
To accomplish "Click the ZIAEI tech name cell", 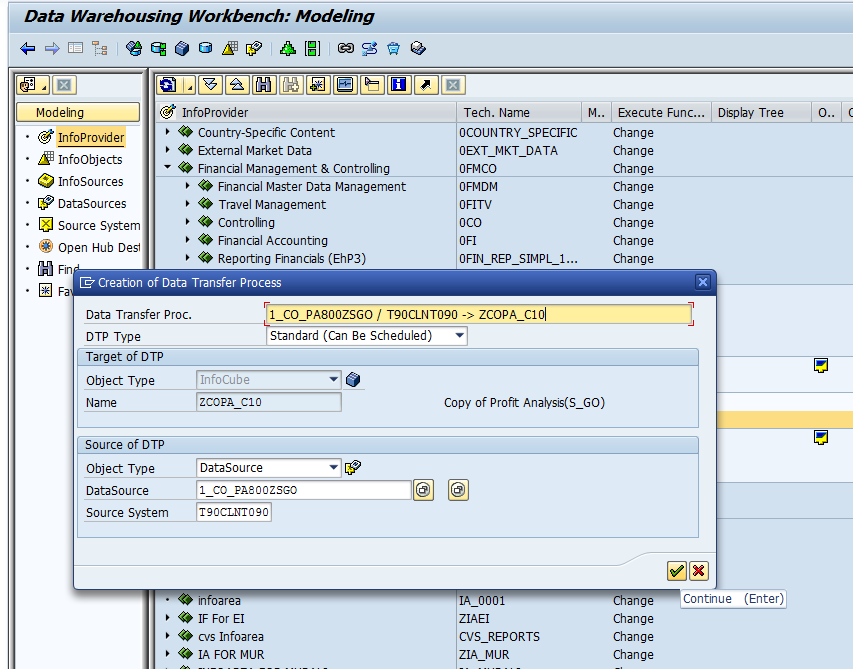I will tap(474, 618).
